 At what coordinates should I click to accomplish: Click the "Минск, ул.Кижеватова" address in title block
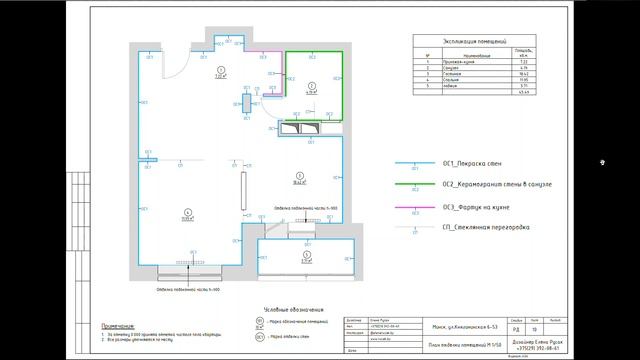[x=464, y=327]
